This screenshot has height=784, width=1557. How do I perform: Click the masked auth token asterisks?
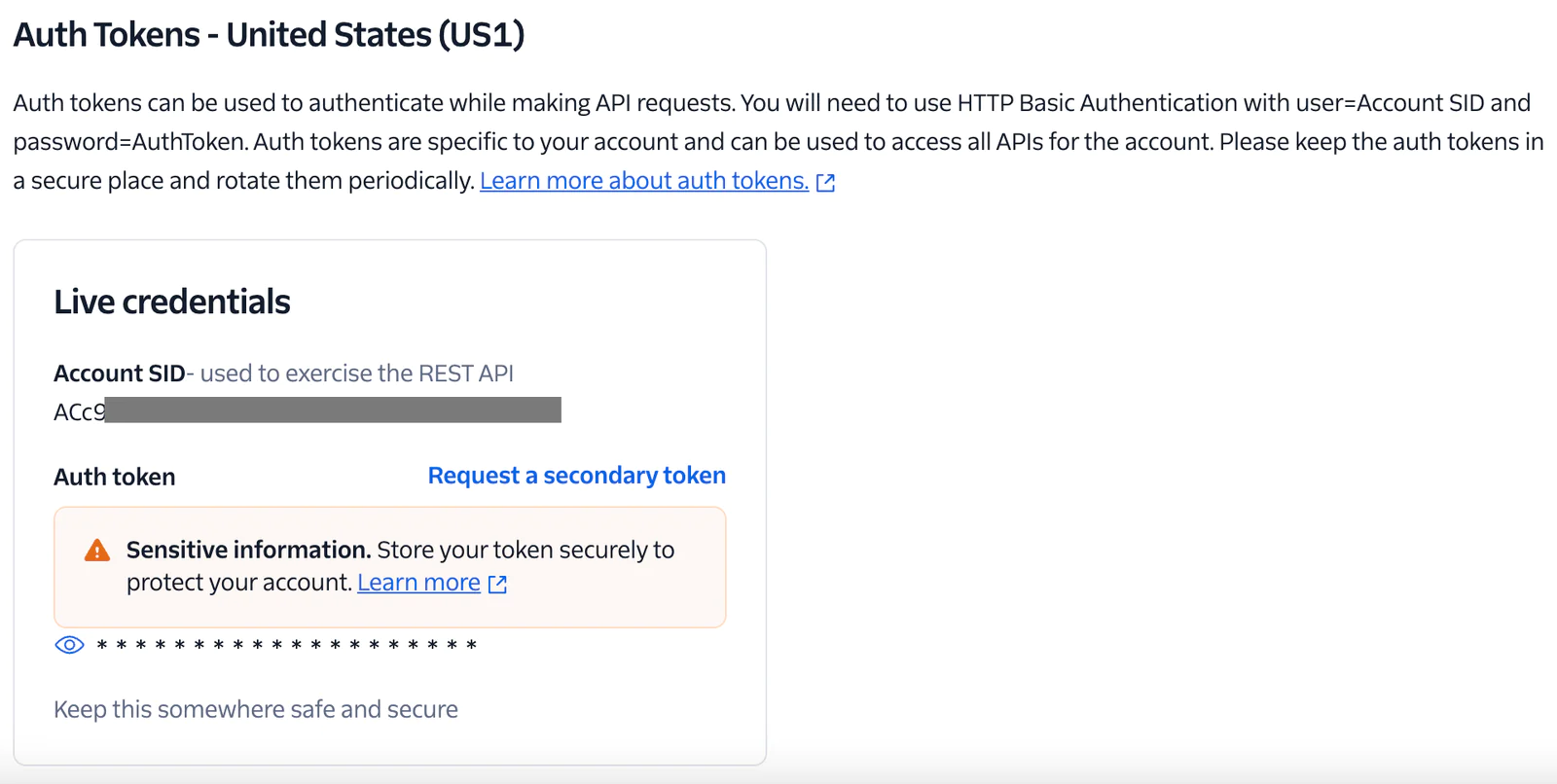pos(286,646)
